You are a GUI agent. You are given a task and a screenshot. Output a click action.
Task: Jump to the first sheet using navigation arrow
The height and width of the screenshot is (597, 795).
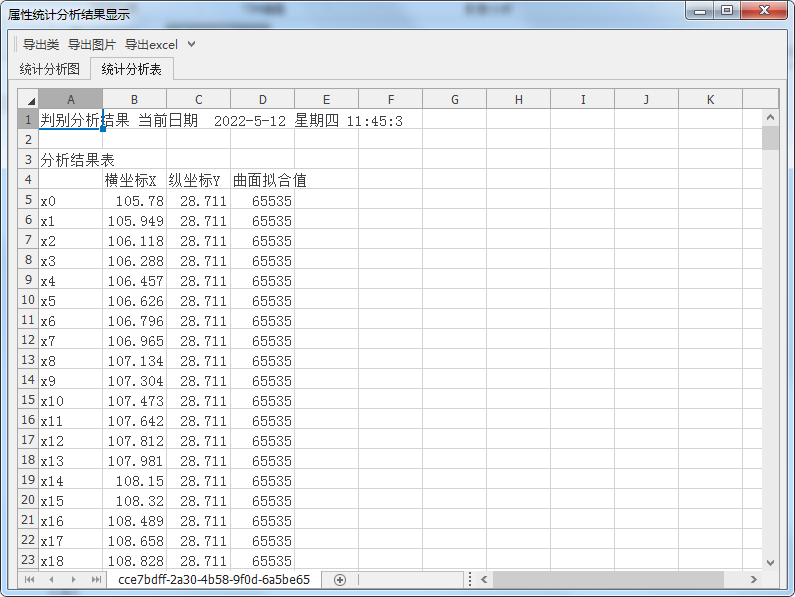point(29,580)
